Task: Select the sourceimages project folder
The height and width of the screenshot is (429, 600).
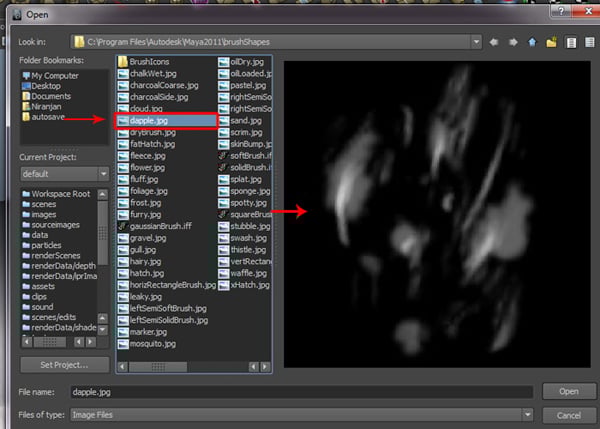Action: tap(51, 225)
